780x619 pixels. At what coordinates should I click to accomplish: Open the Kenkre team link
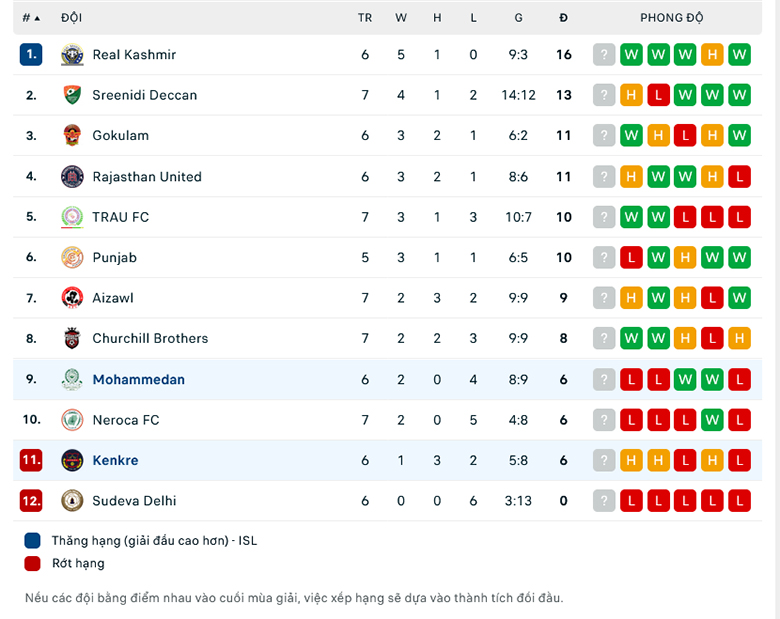(x=115, y=460)
